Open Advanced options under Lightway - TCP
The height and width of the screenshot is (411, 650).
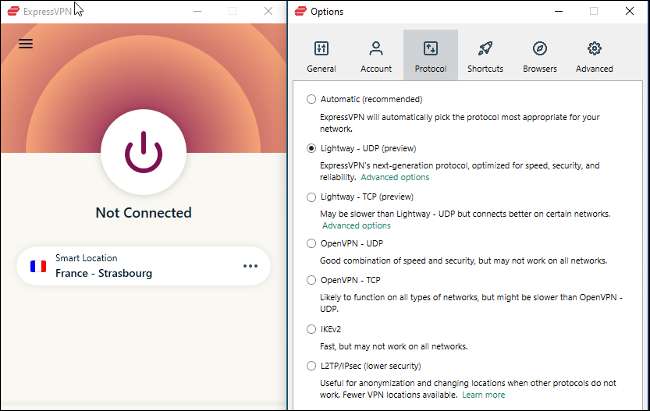pyautogui.click(x=357, y=226)
